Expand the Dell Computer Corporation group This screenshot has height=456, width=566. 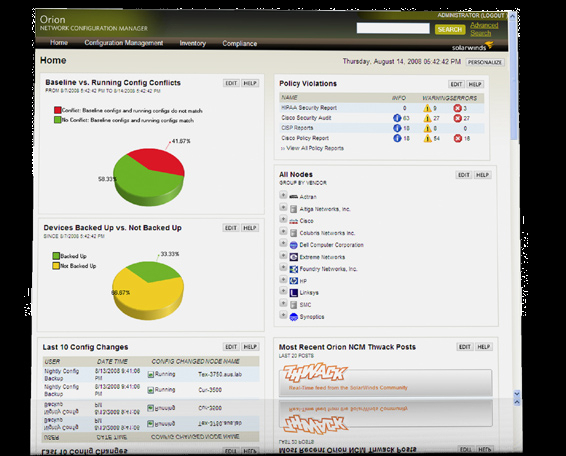coord(283,243)
